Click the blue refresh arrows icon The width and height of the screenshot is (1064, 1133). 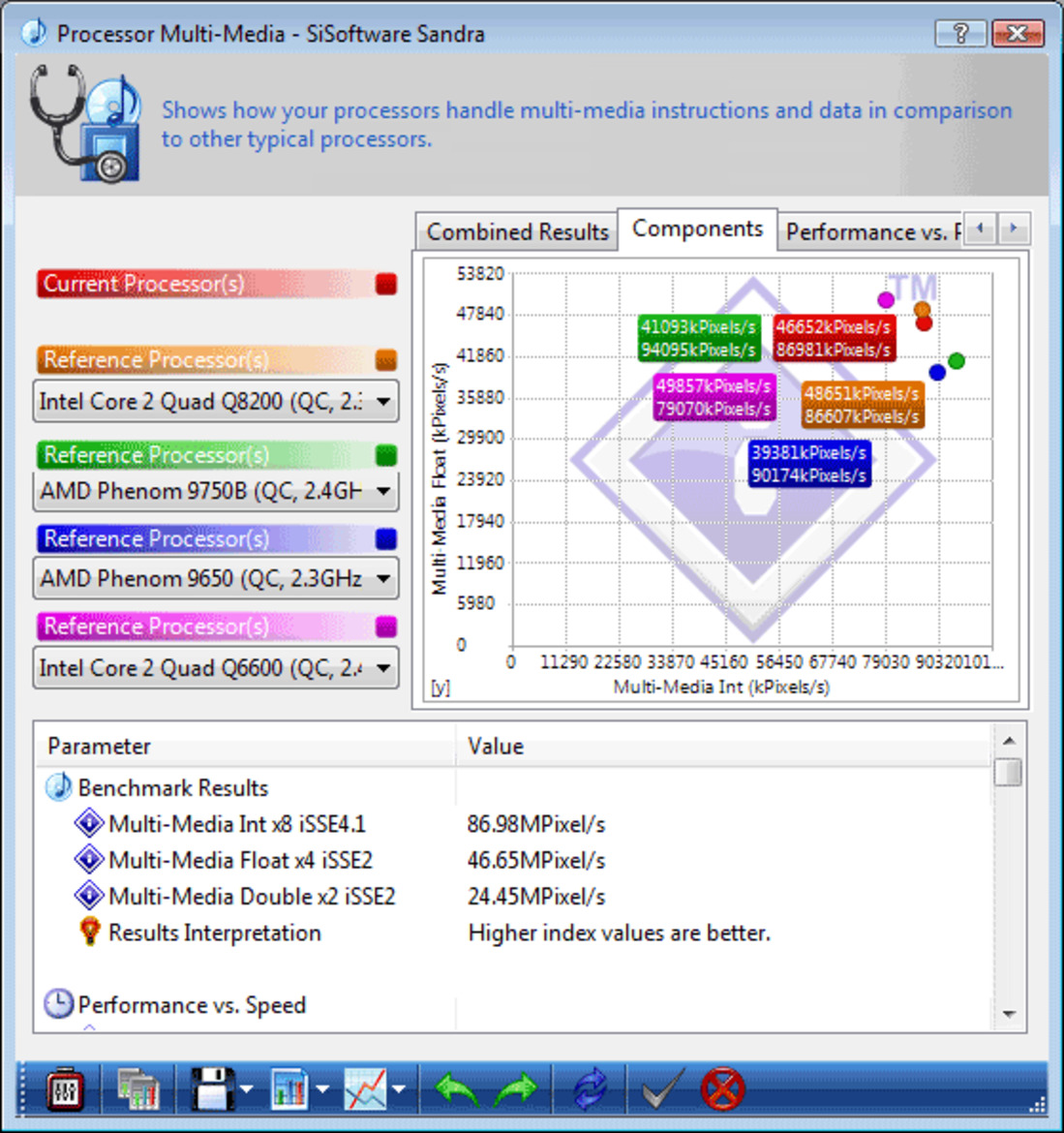coord(591,1088)
